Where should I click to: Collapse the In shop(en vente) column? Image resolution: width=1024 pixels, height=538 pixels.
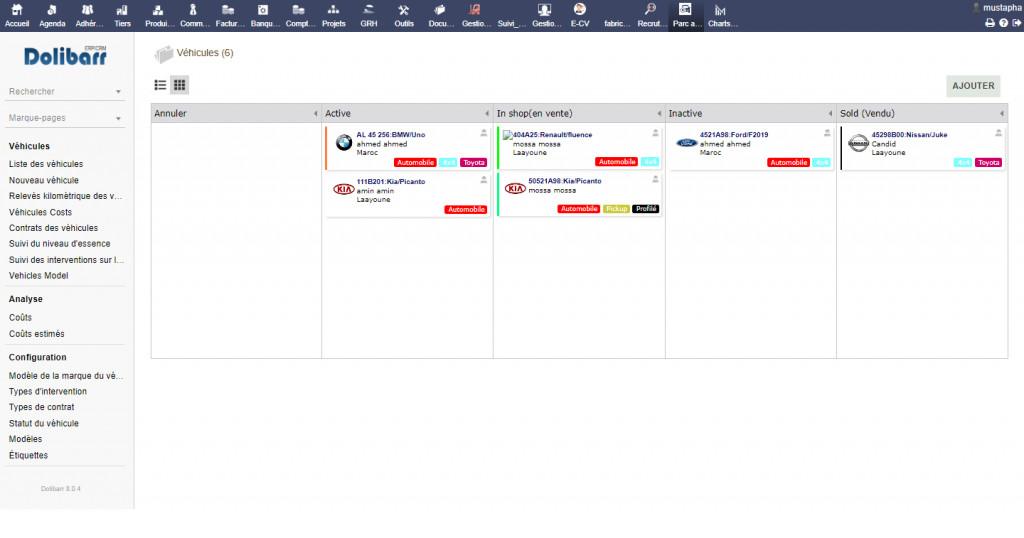pos(659,114)
